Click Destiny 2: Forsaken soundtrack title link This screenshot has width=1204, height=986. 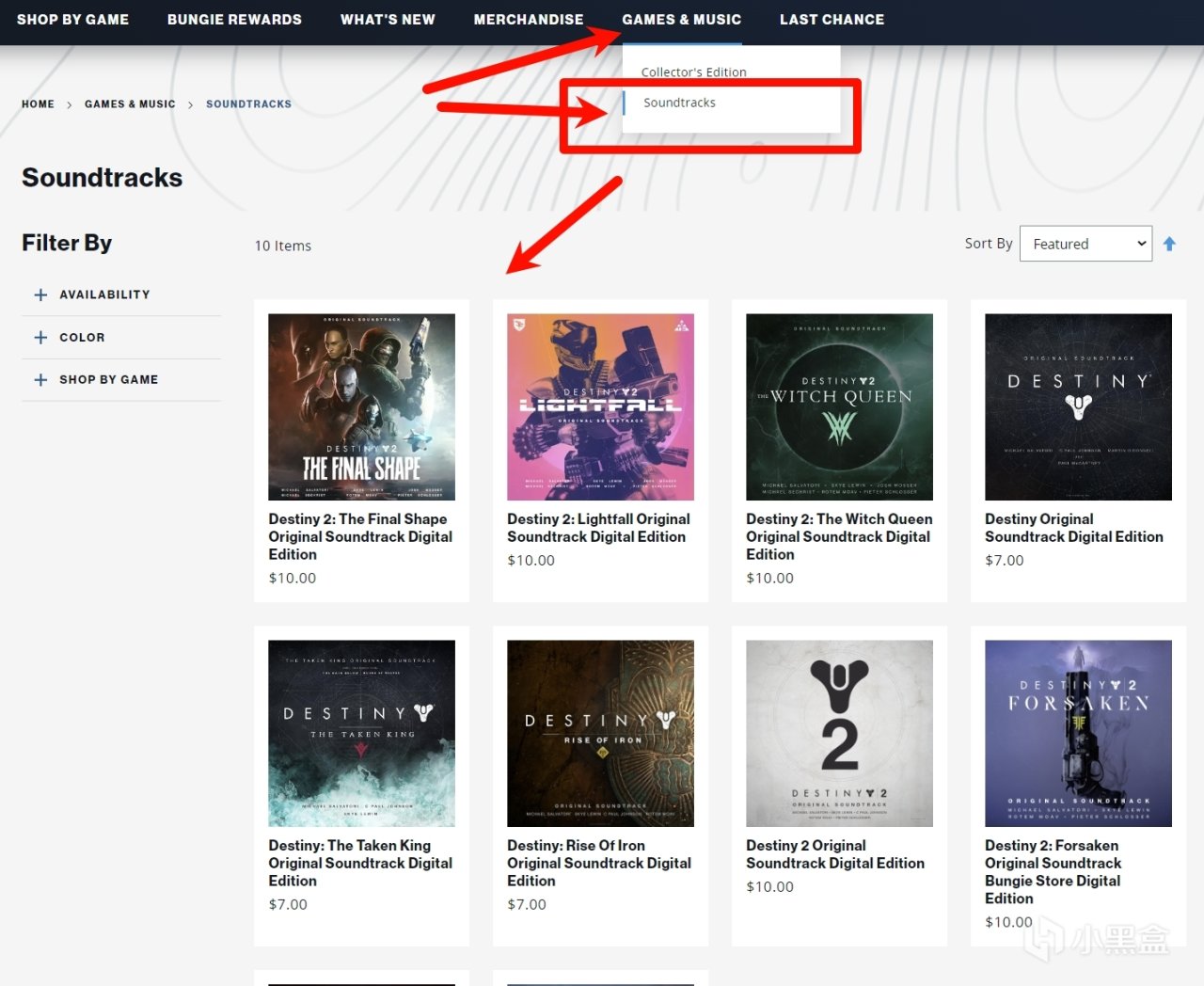tap(1053, 872)
